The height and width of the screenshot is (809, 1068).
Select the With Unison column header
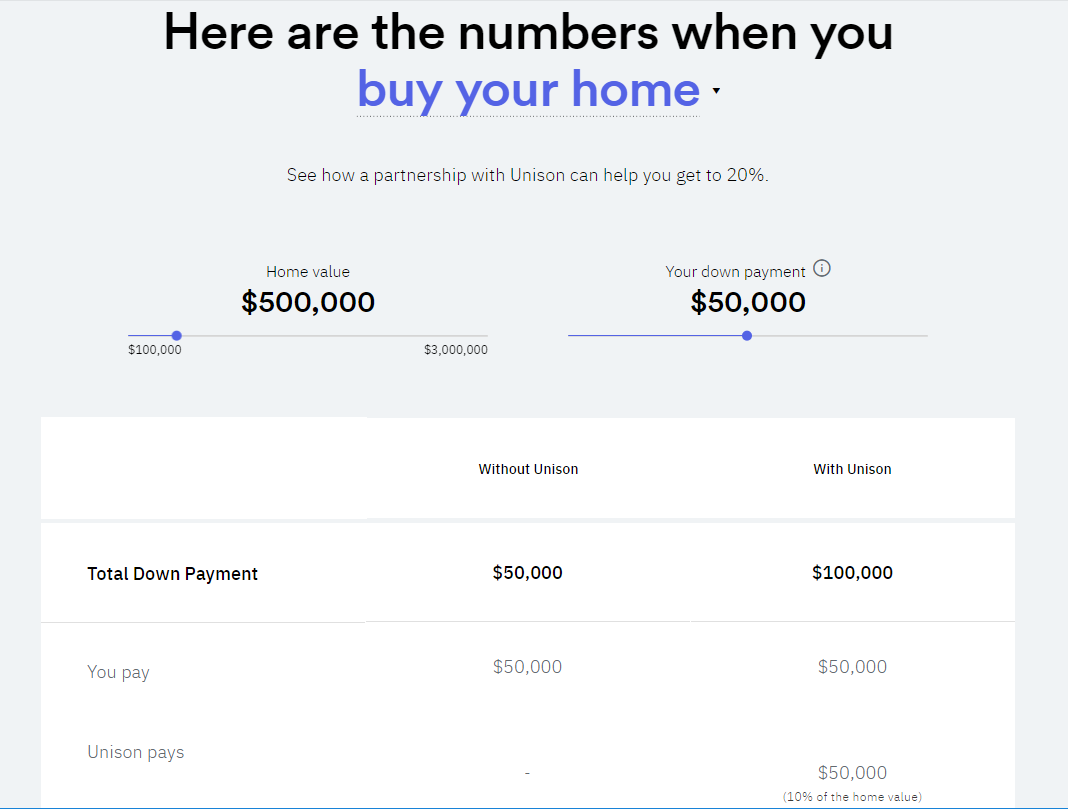(x=852, y=469)
